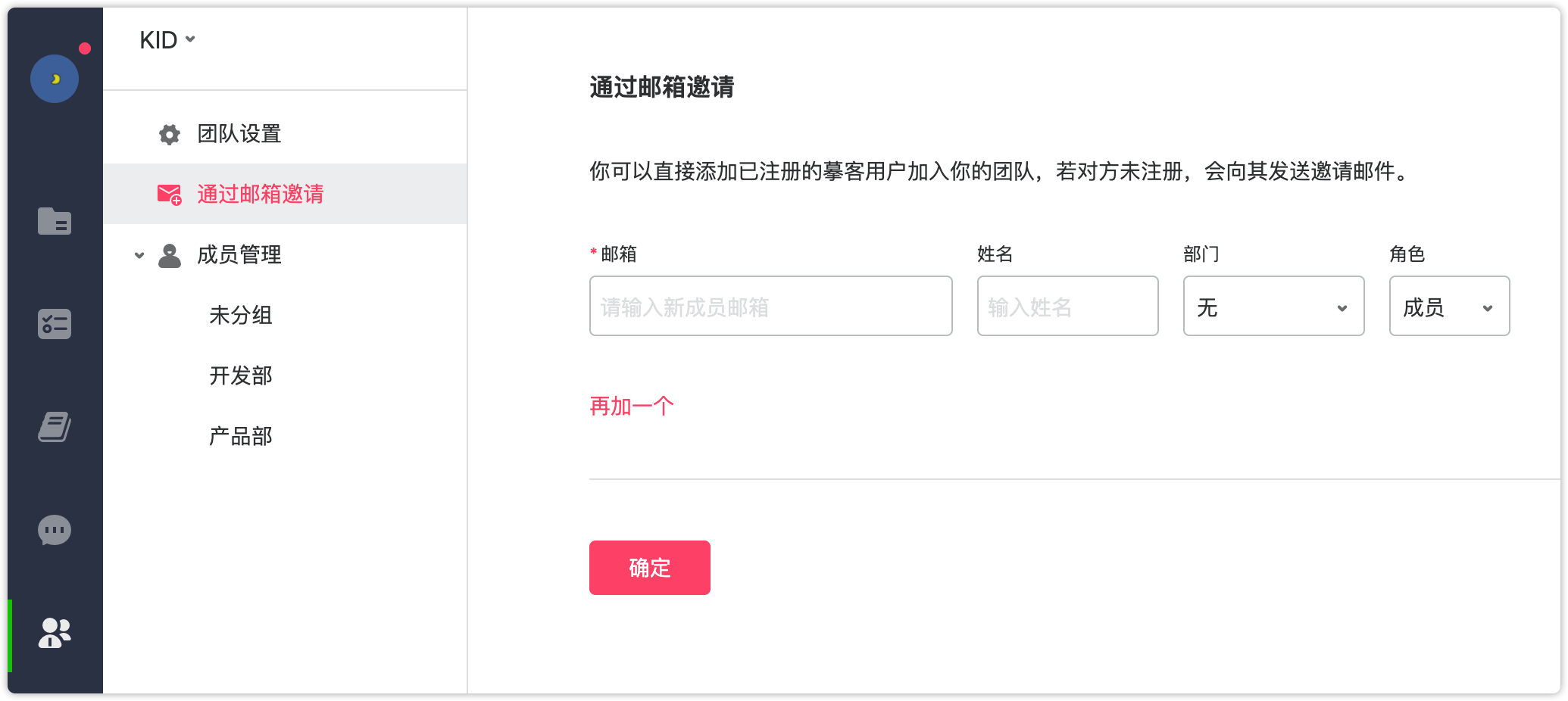Click the 确定 confirm button

649,568
